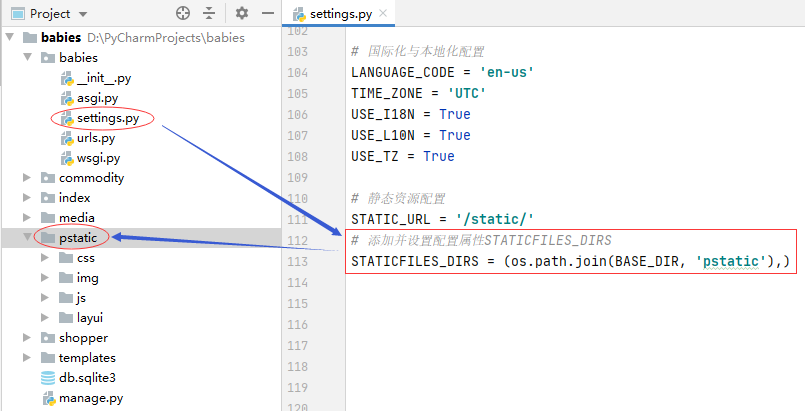Image resolution: width=805 pixels, height=411 pixels.
Task: Click the layui folder icon
Action: point(66,318)
